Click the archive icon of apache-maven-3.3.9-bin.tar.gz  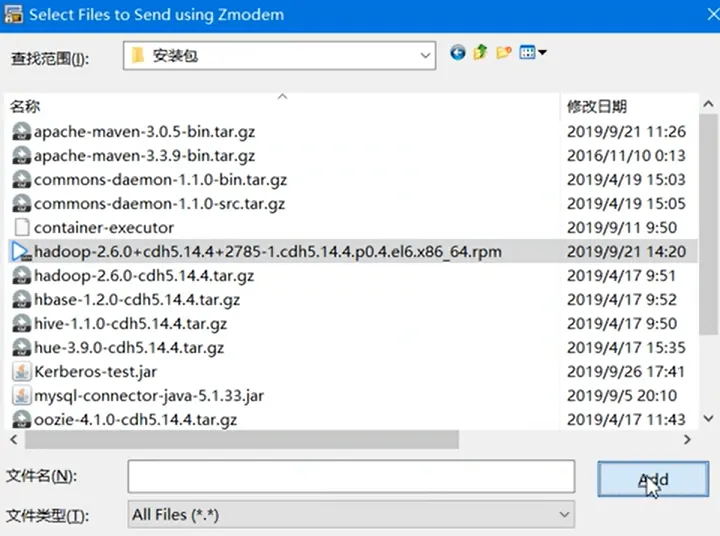tap(22, 156)
